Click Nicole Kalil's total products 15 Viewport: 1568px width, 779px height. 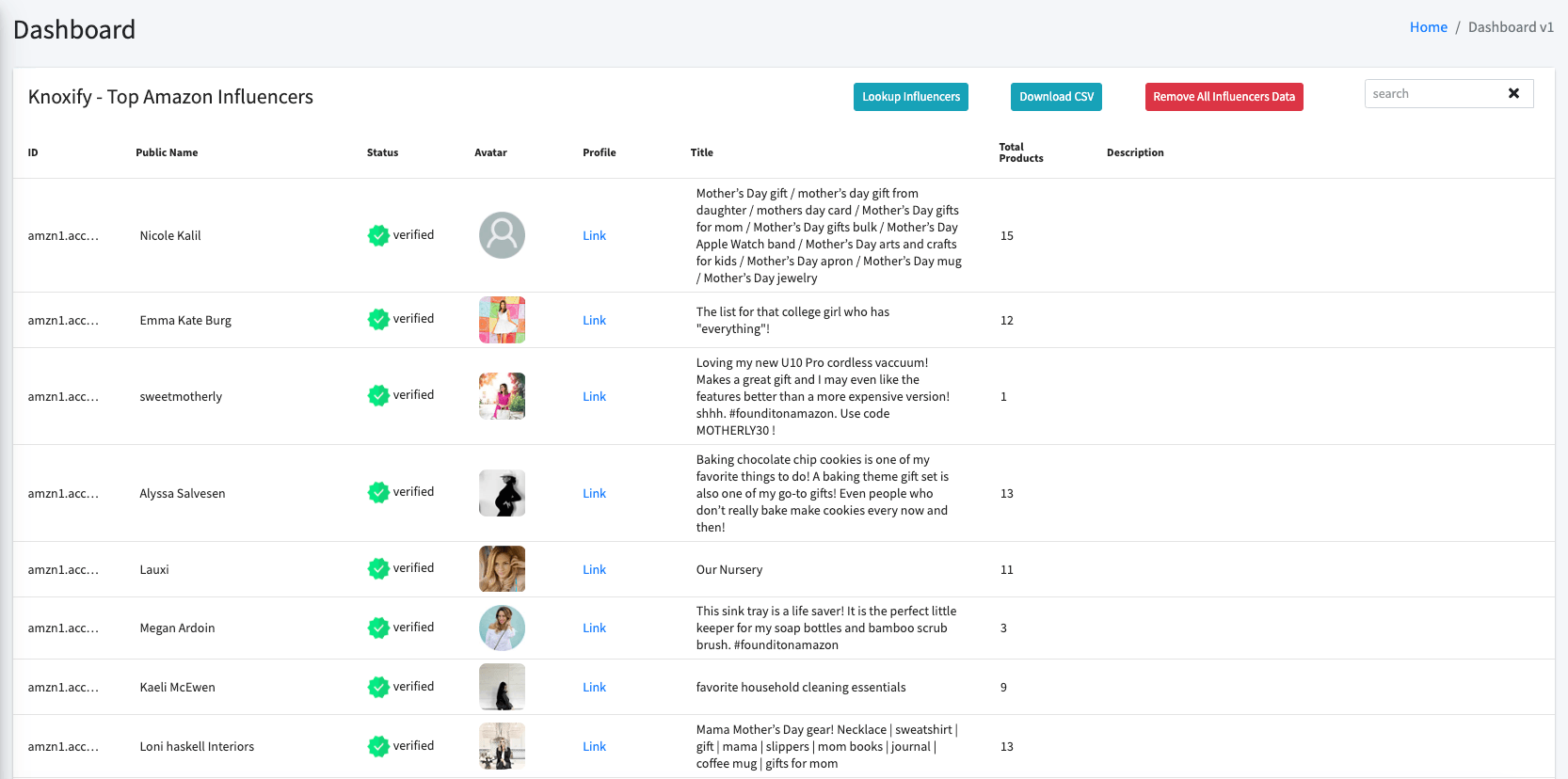1007,236
